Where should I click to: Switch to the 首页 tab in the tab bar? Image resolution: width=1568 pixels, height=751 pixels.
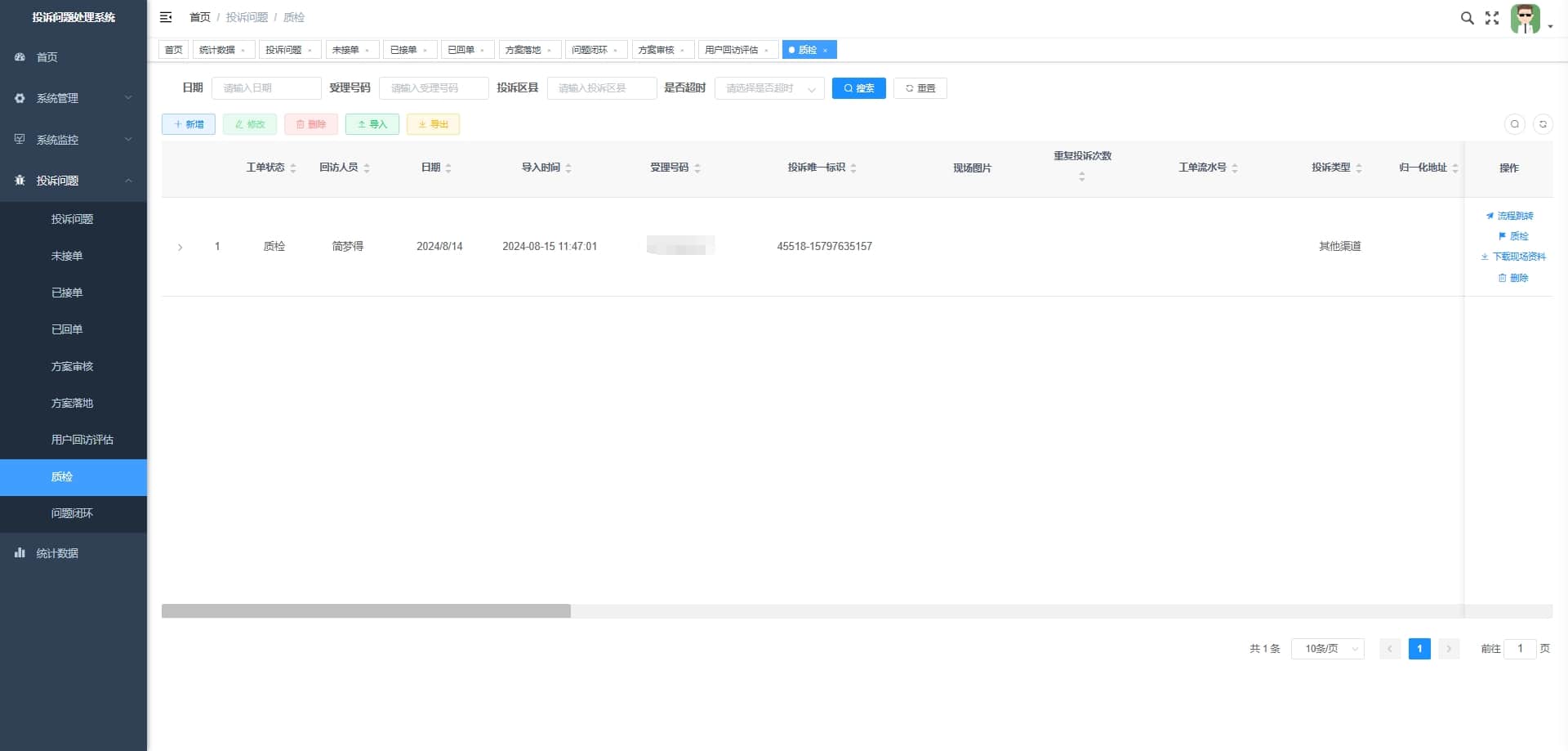coord(174,50)
